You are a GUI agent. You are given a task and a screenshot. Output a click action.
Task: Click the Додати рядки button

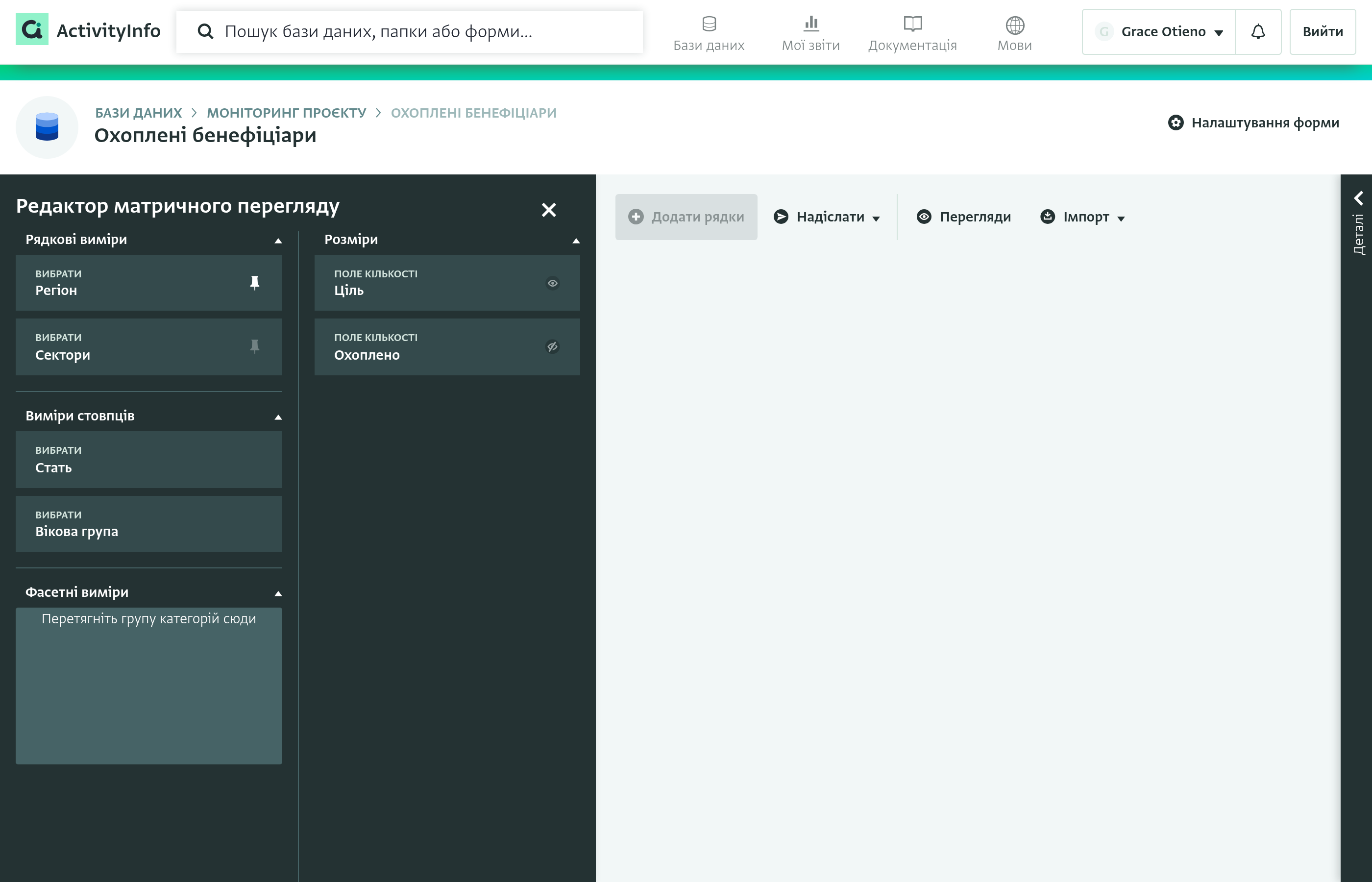point(686,217)
